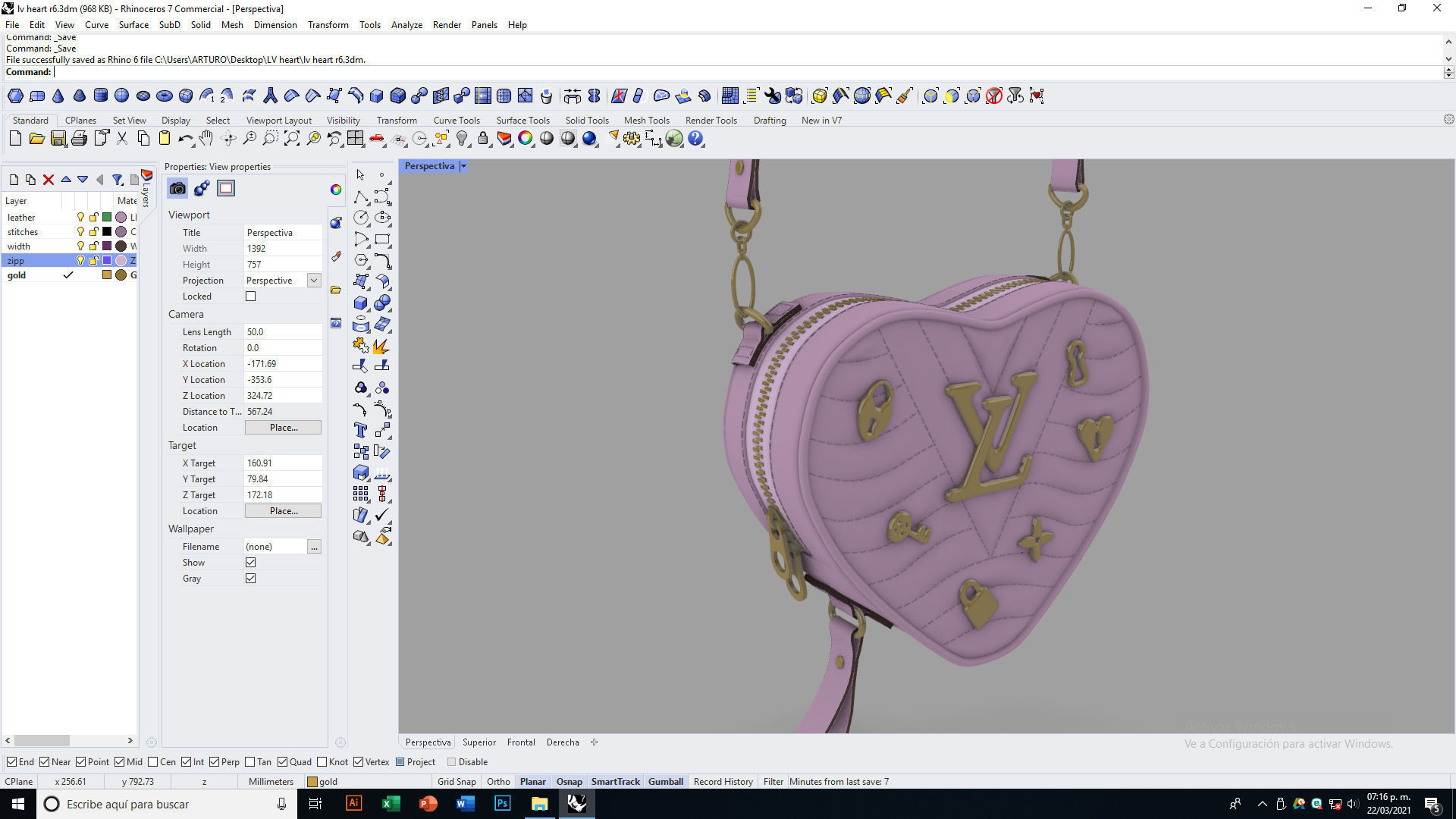
Task: Open the Analyze menu
Action: pos(406,25)
